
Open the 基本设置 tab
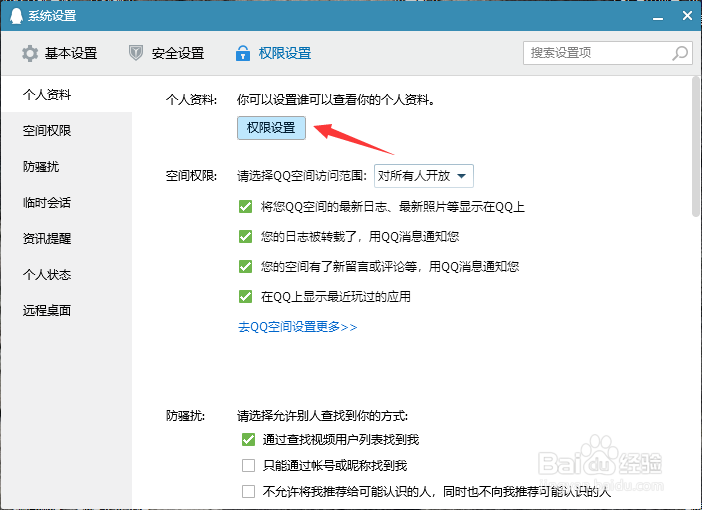[60, 53]
